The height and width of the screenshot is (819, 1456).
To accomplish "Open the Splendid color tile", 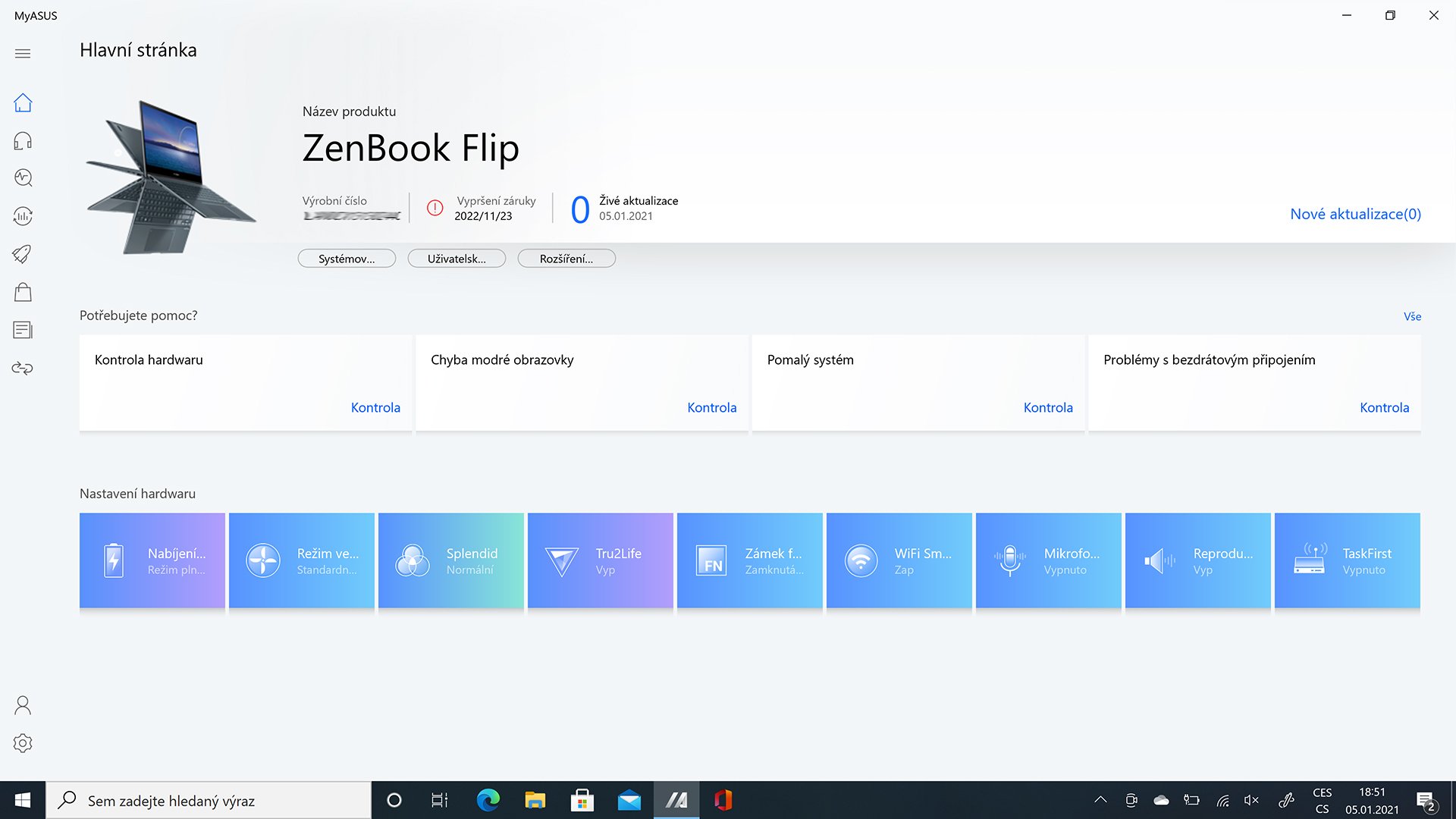I will (x=451, y=560).
